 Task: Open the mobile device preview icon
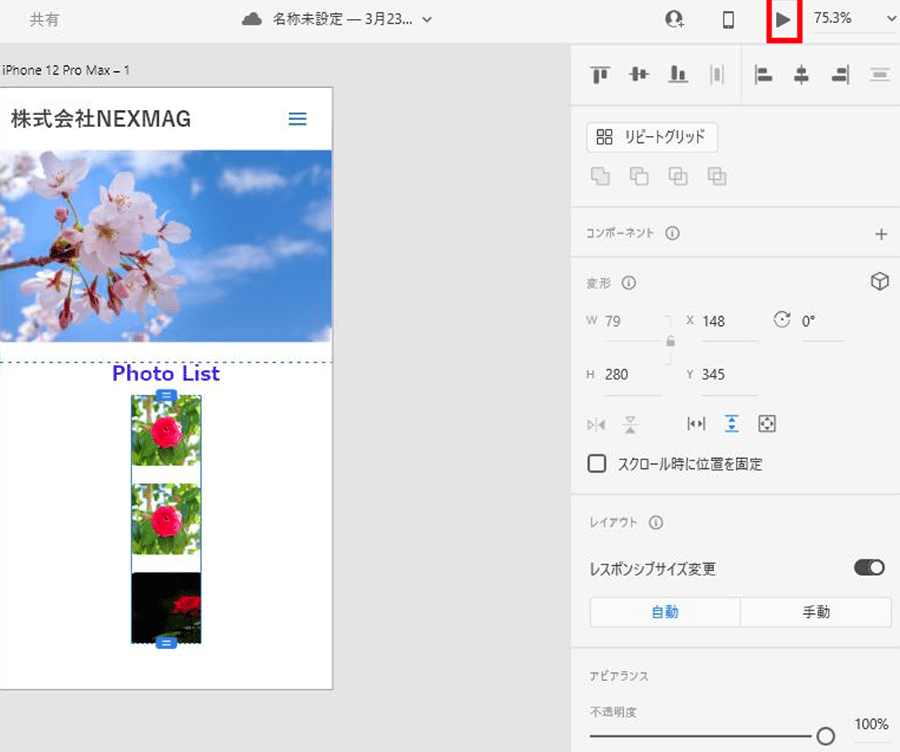(728, 20)
